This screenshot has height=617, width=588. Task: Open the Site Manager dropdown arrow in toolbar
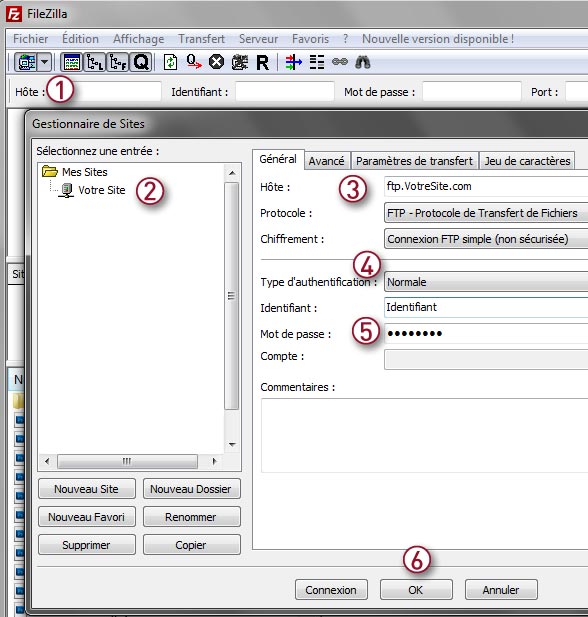point(44,62)
